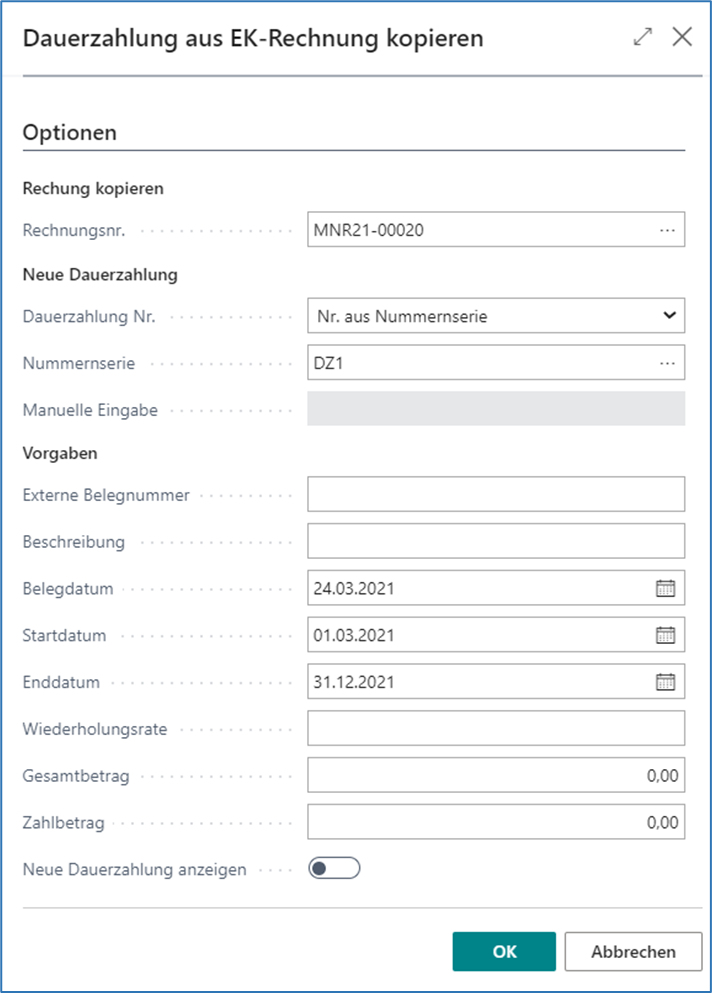Focus the Beschreibung text field

pos(495,541)
